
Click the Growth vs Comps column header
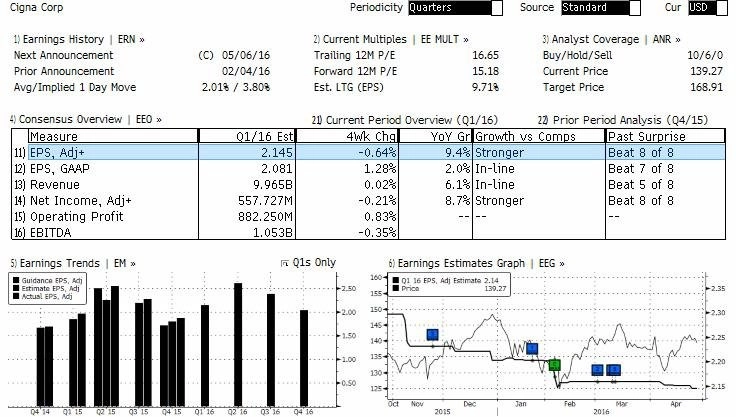(539, 136)
